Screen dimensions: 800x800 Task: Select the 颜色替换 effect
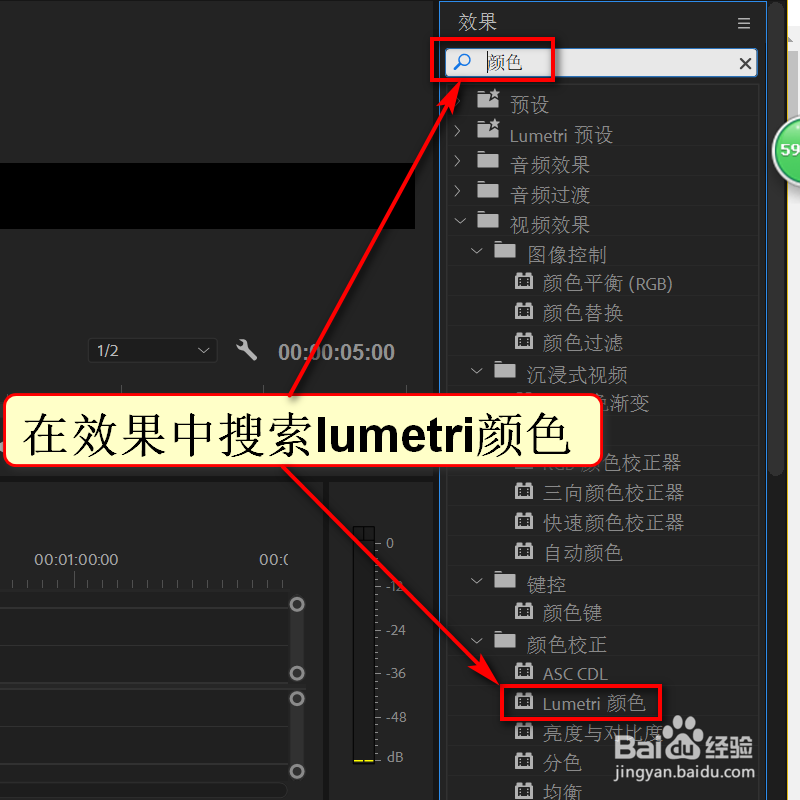click(x=582, y=313)
